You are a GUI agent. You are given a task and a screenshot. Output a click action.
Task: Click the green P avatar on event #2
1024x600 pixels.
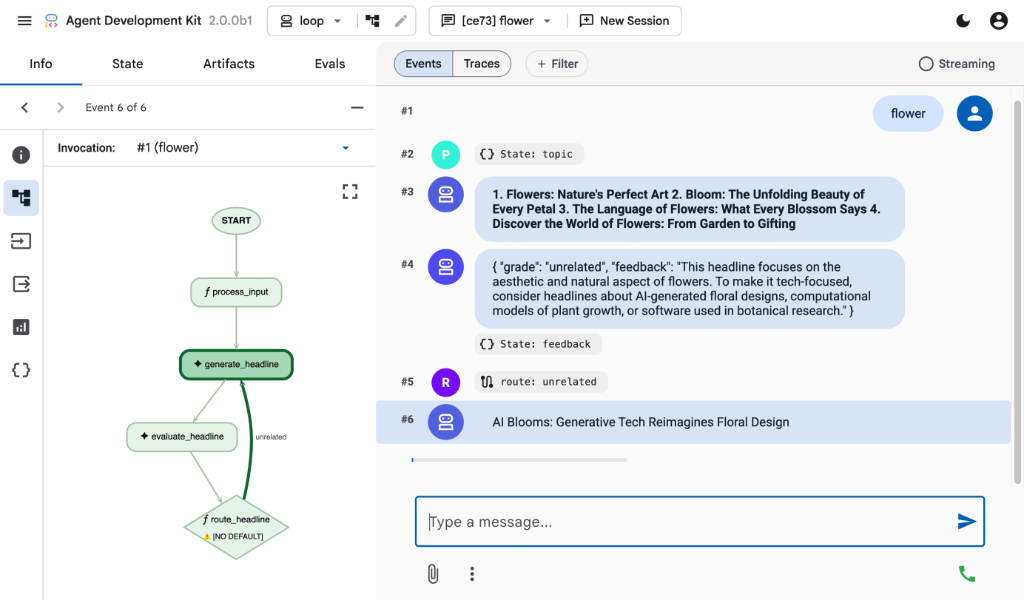(445, 155)
